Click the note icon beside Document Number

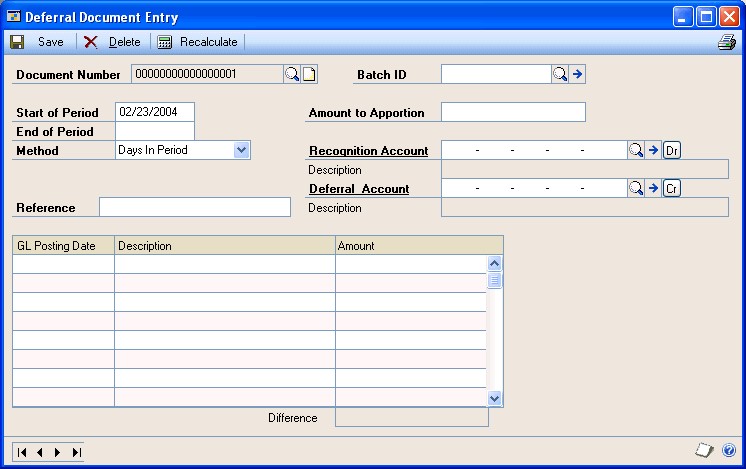point(309,74)
